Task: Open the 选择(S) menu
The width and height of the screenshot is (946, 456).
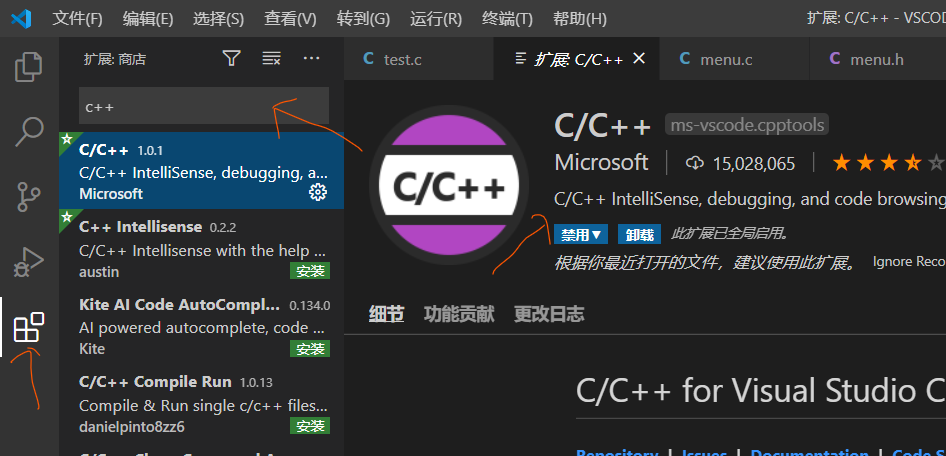Action: point(218,19)
